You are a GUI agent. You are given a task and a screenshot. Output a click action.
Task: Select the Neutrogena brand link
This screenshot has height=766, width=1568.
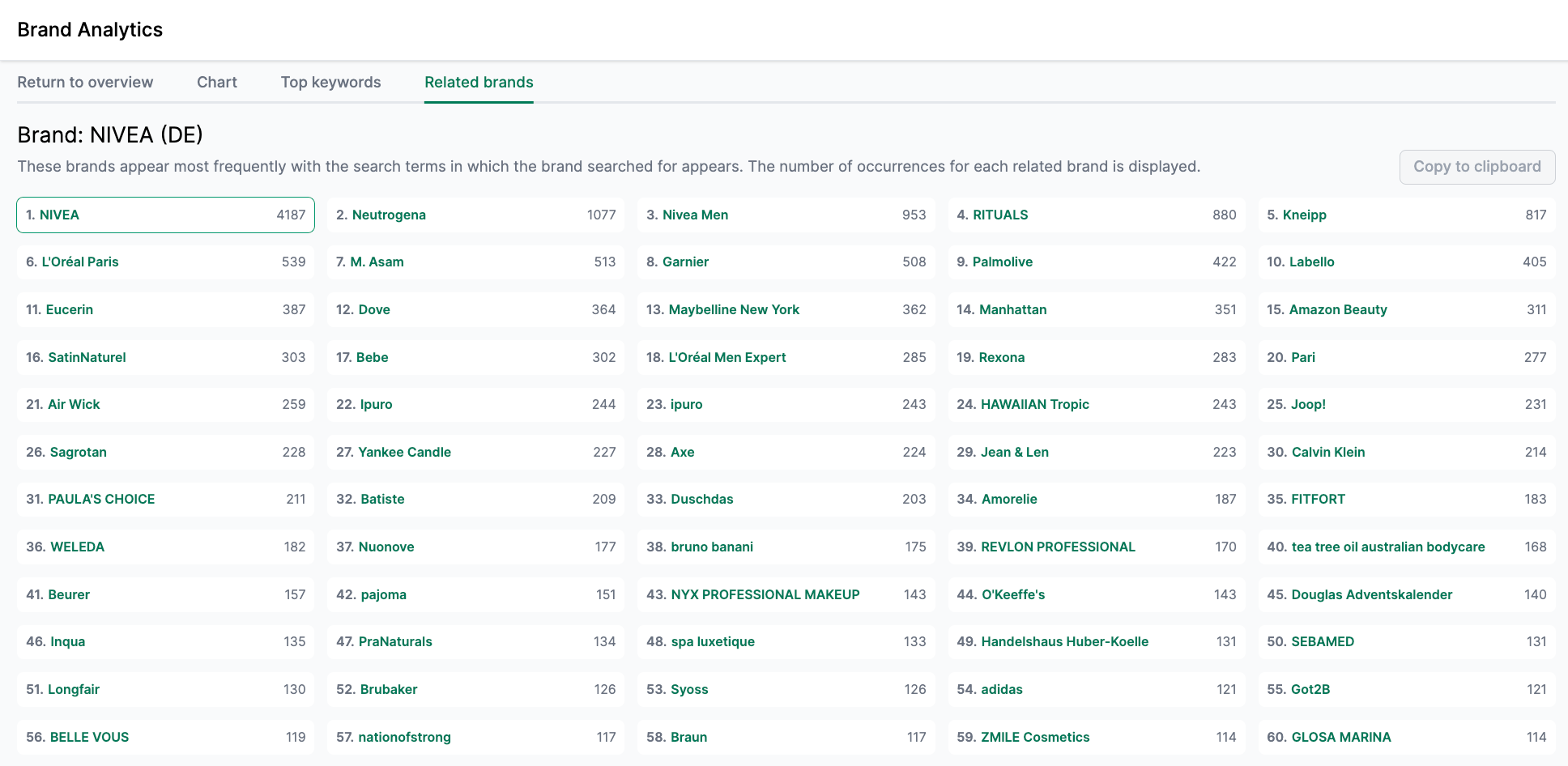coord(389,215)
